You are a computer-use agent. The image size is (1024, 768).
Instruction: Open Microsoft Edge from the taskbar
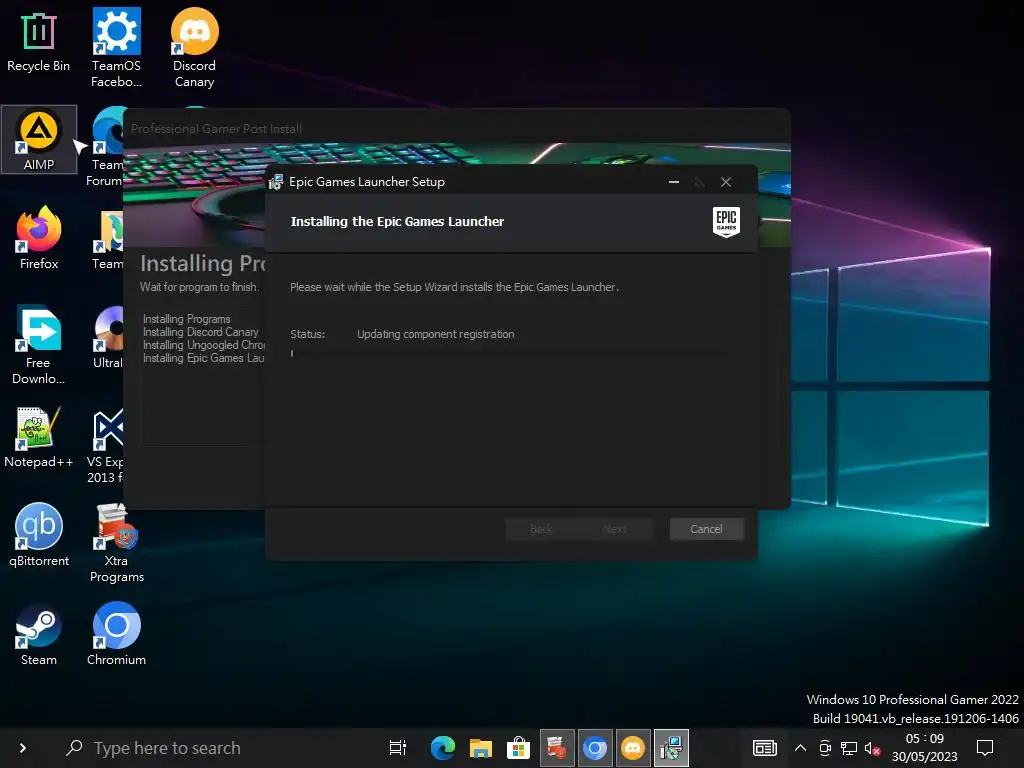(443, 748)
